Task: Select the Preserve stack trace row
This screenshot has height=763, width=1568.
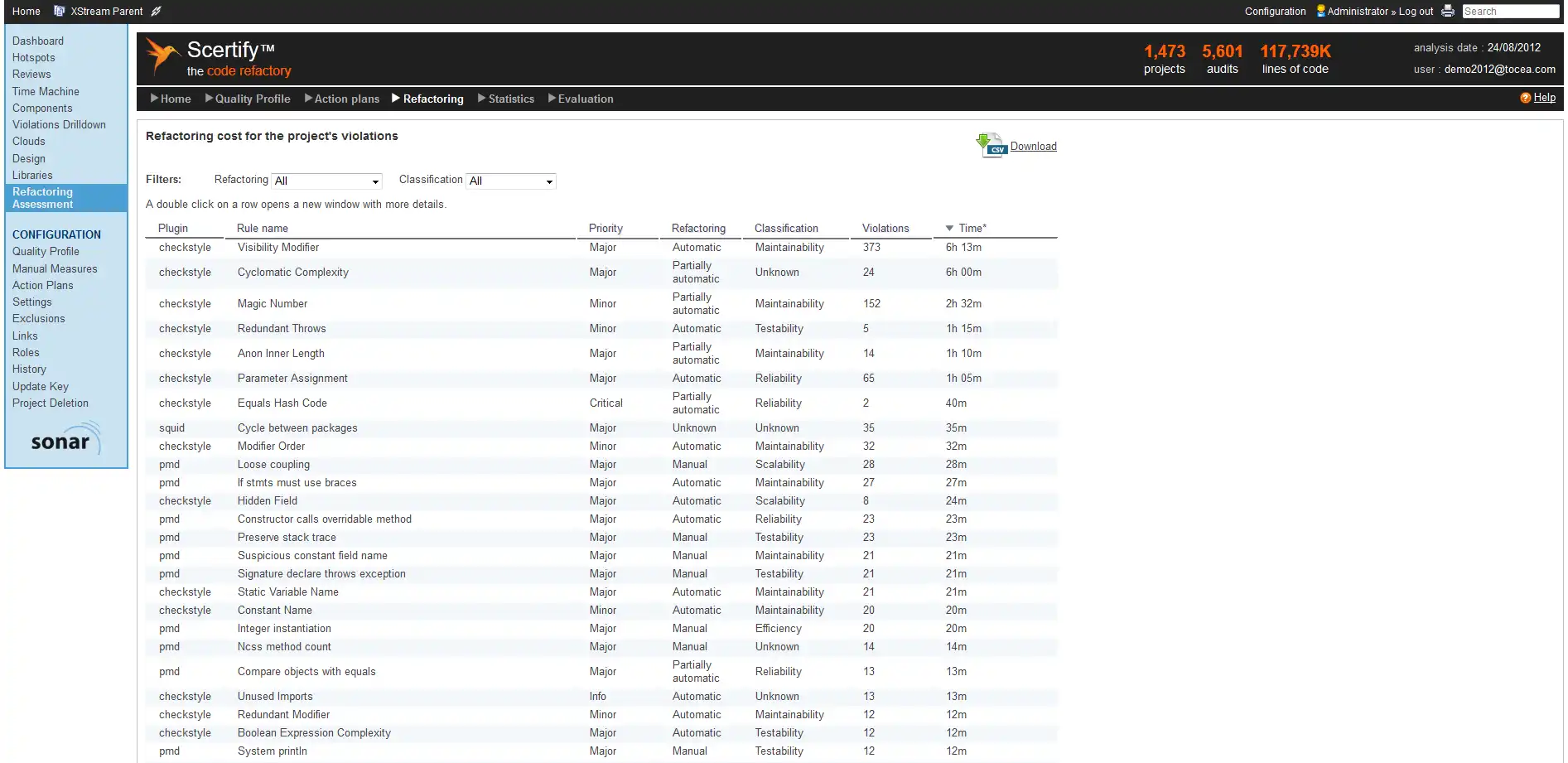Action: (x=601, y=537)
